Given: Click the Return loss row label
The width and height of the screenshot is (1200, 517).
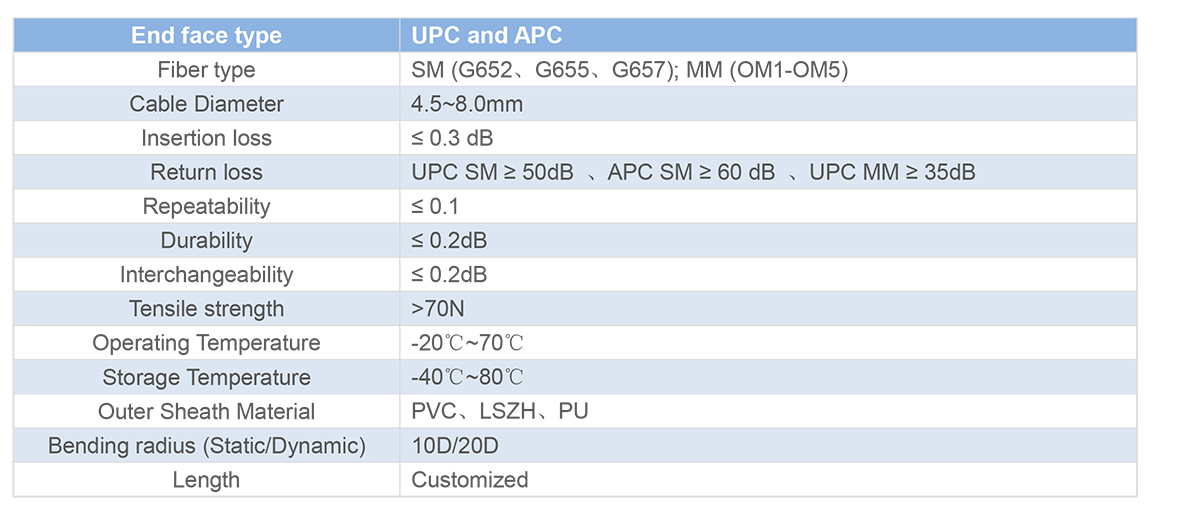Looking at the screenshot, I should 206,172.
